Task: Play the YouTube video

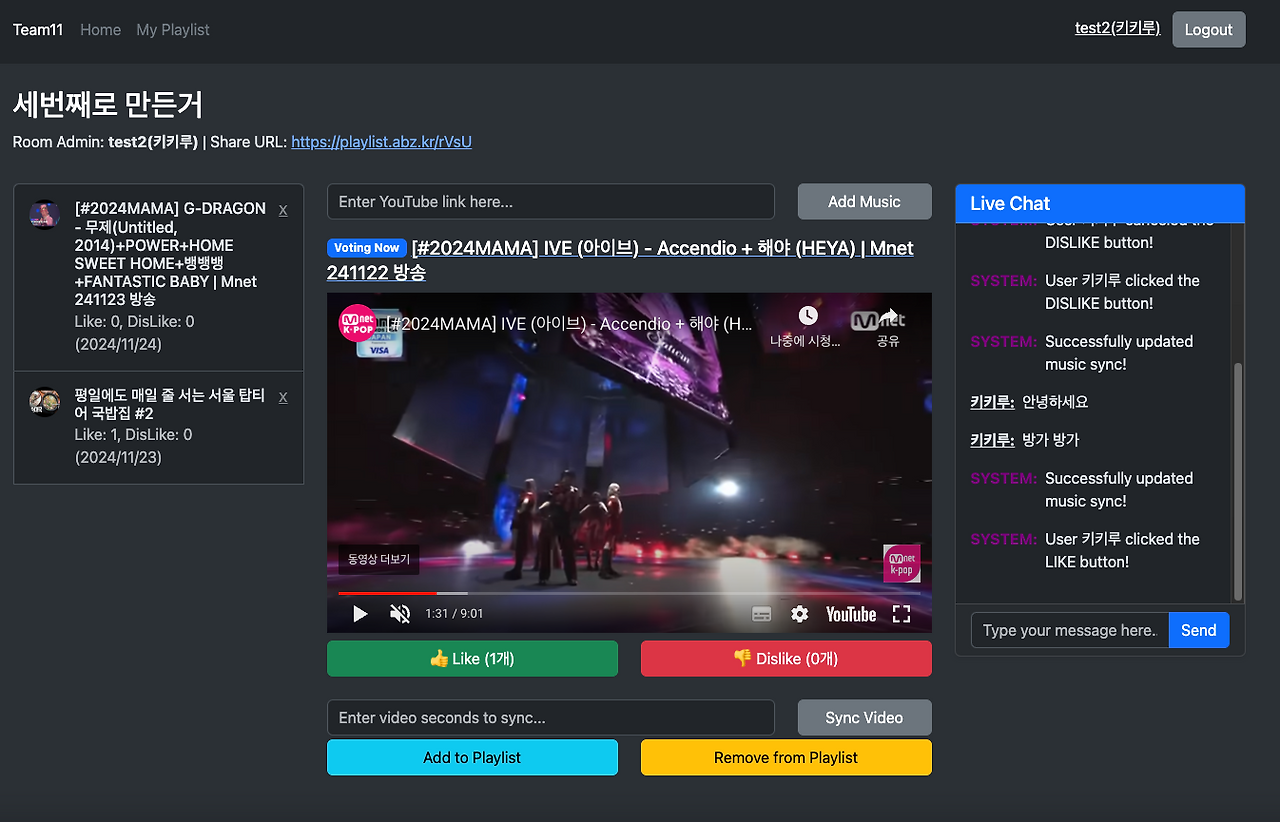Action: click(x=360, y=614)
